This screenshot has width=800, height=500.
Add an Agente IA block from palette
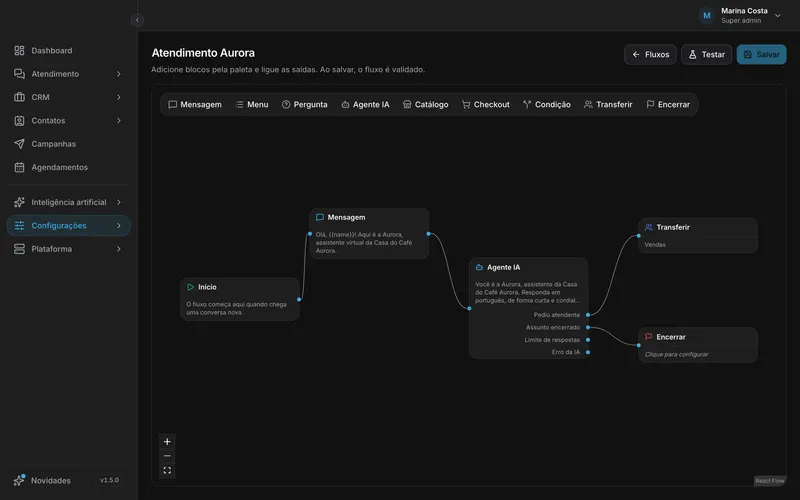click(365, 105)
